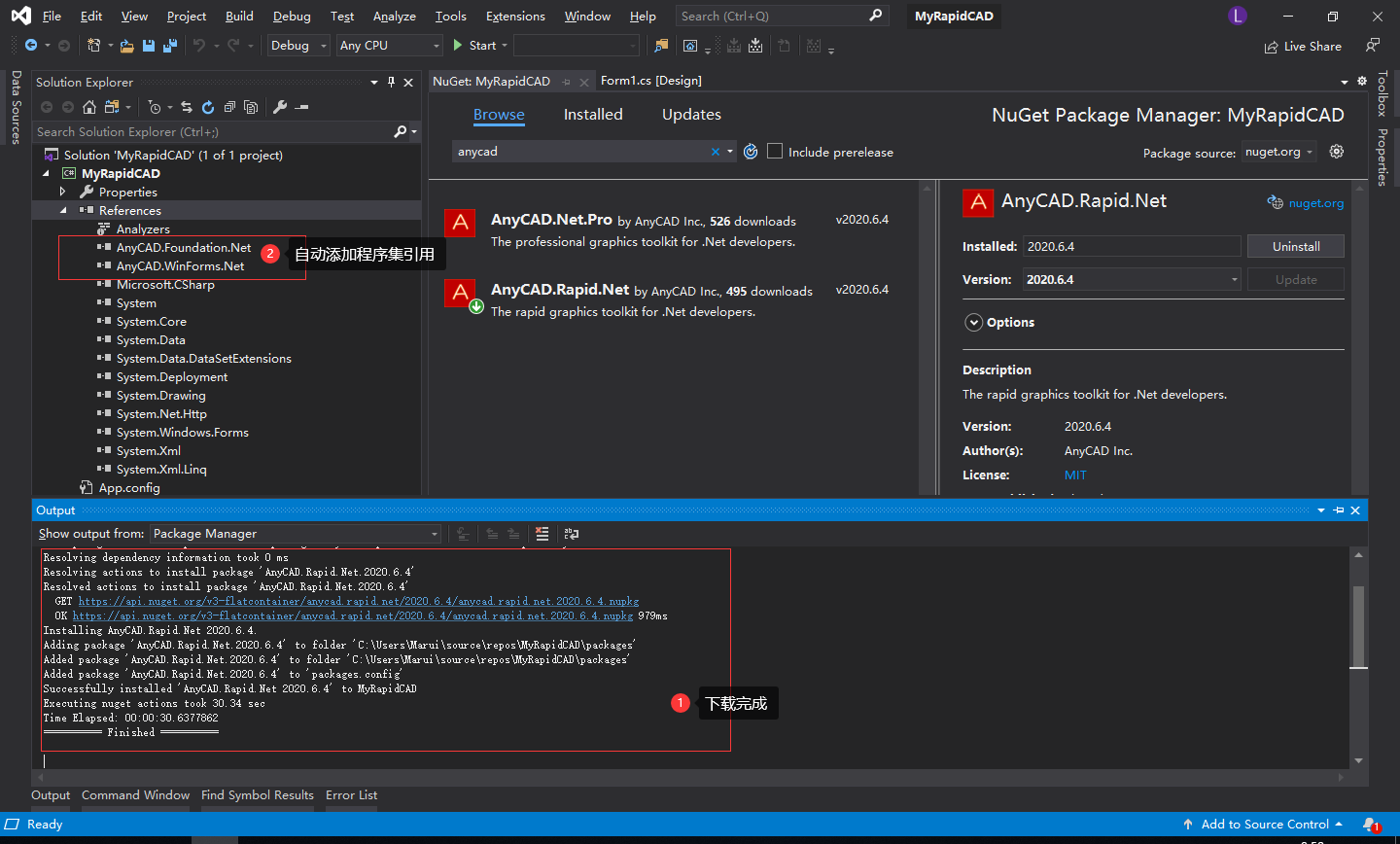Screen dimensions: 1400x844
Task: Switch to the Installed tab
Action: pyautogui.click(x=592, y=115)
